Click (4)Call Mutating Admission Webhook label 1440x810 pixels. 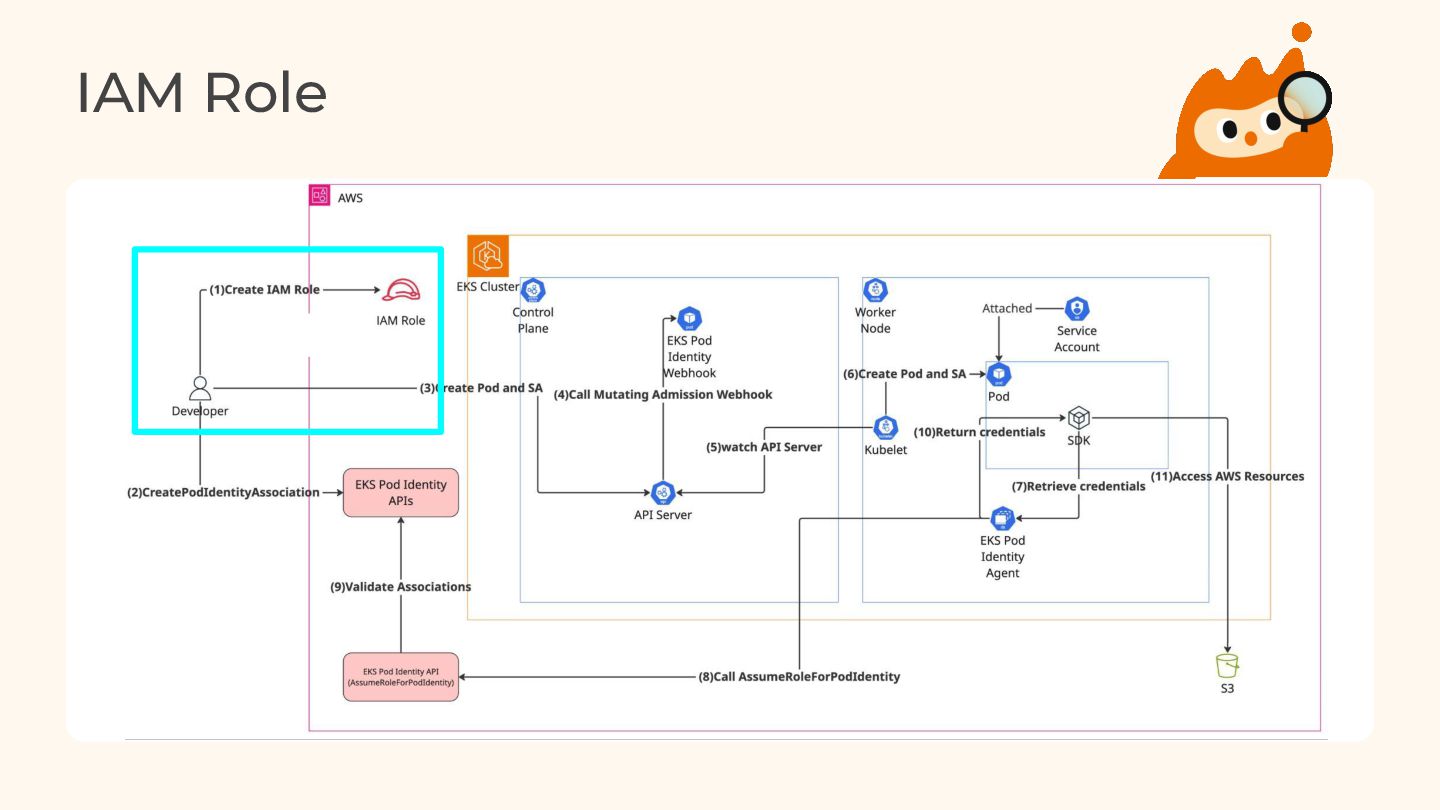(x=663, y=395)
